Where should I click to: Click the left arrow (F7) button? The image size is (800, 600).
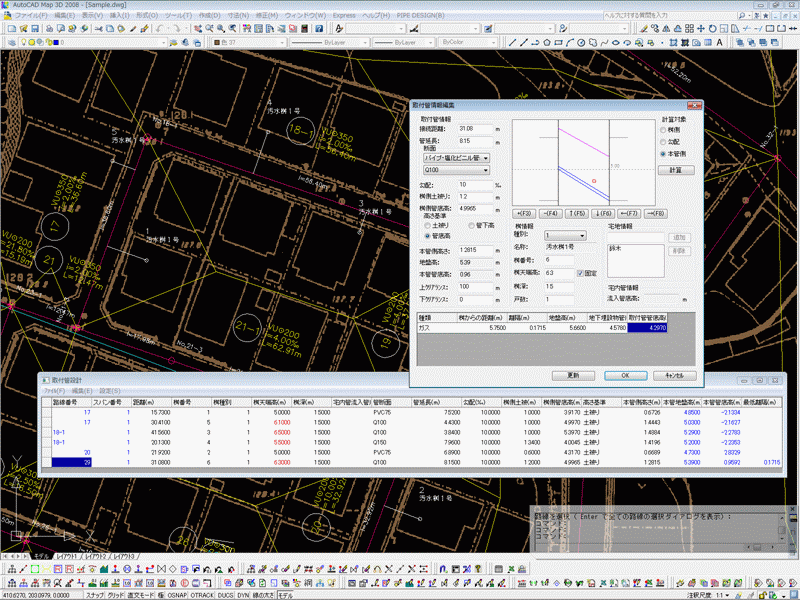pyautogui.click(x=629, y=213)
